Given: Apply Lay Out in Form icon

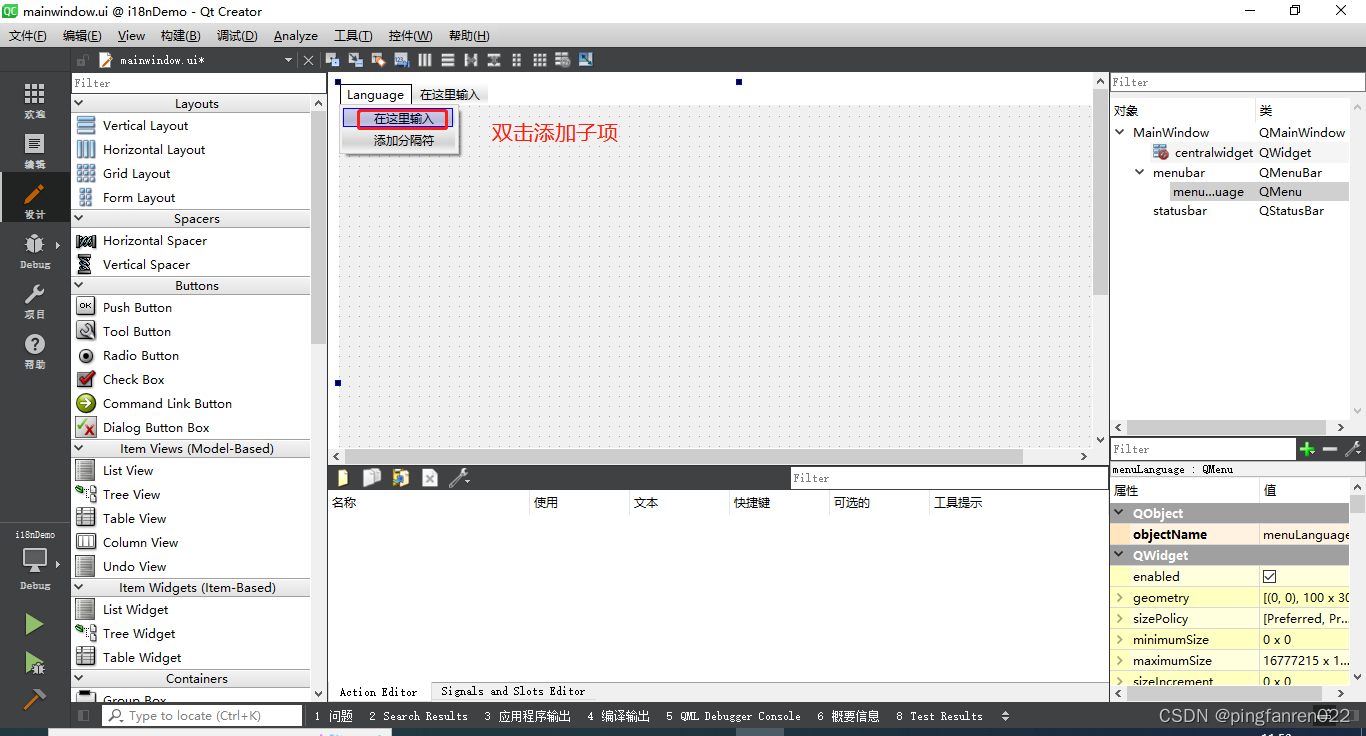Looking at the screenshot, I should [516, 60].
